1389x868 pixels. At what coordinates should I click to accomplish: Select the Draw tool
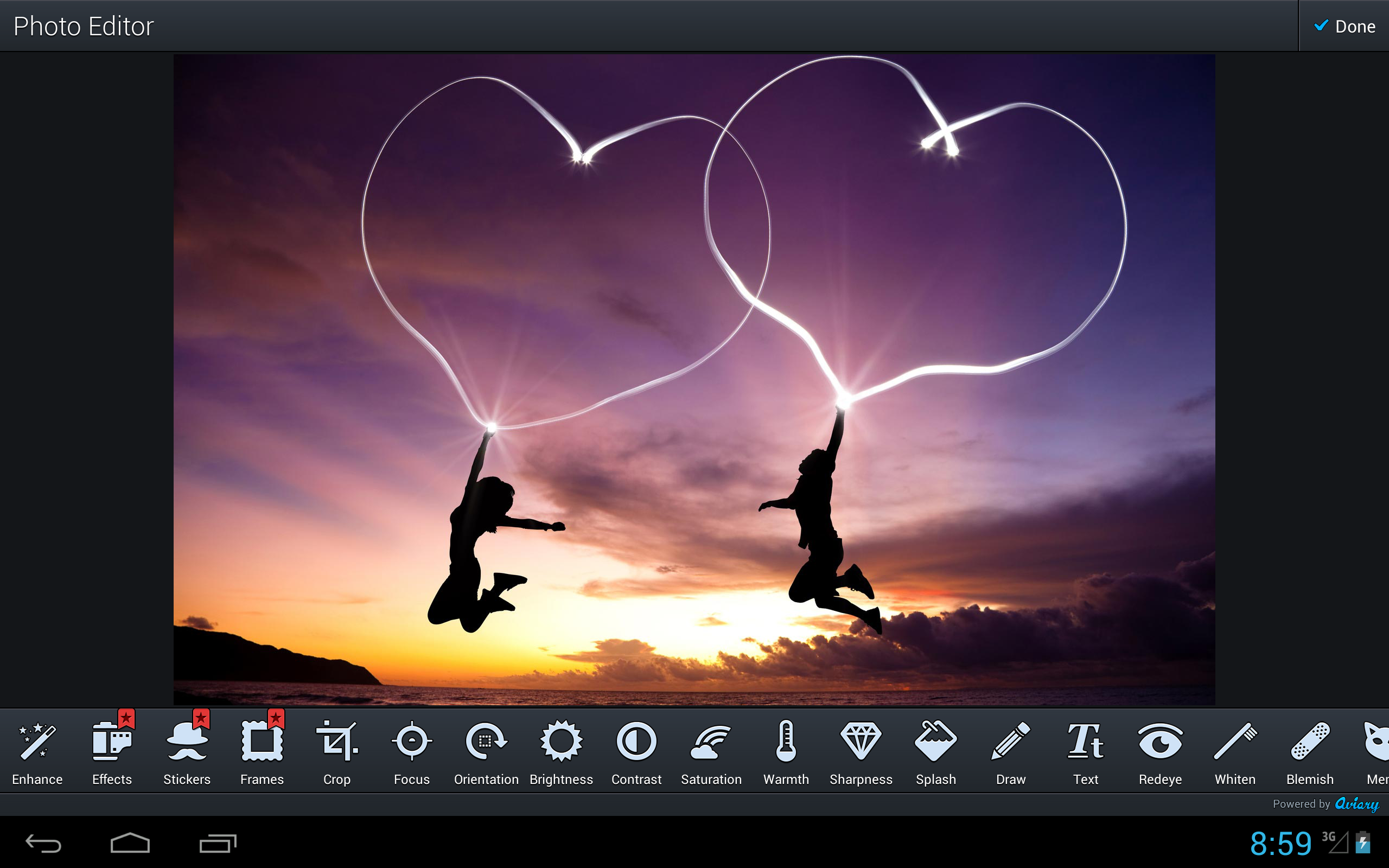pyautogui.click(x=1010, y=752)
